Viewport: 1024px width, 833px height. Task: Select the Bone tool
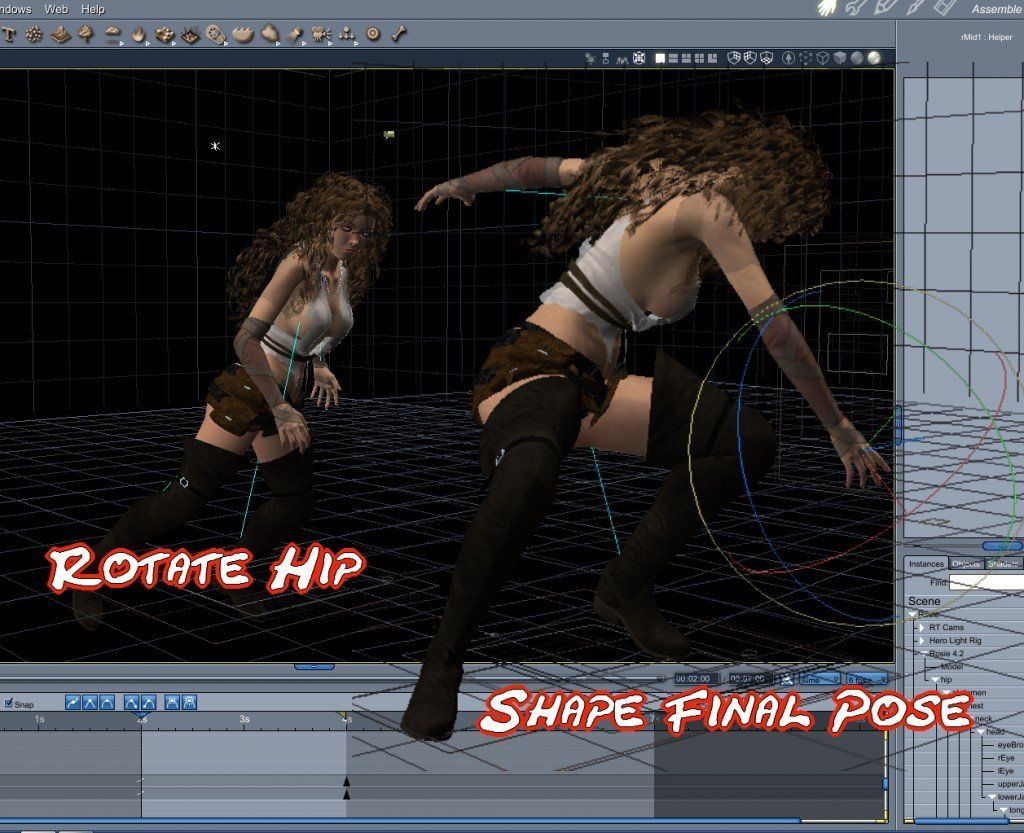click(398, 33)
